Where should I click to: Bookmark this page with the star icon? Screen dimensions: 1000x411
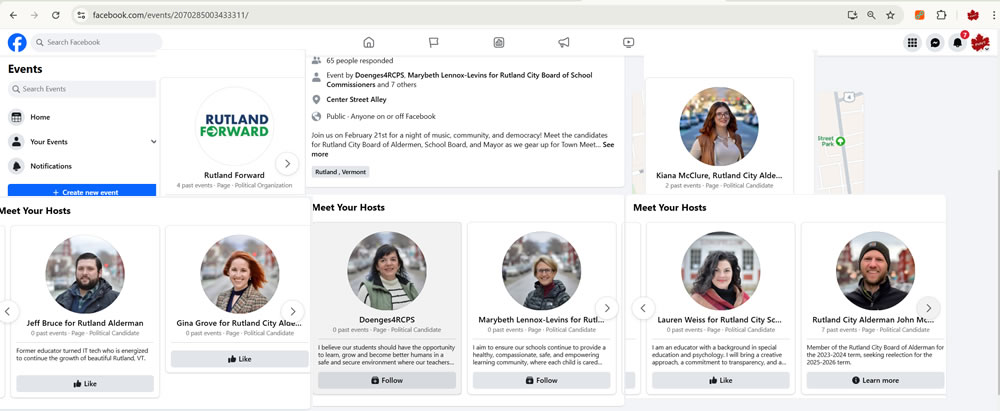[890, 15]
